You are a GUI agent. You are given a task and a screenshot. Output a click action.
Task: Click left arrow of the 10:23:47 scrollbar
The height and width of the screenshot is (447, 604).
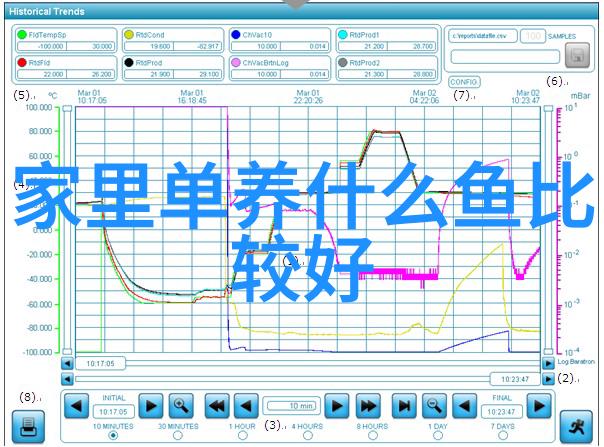[67, 379]
